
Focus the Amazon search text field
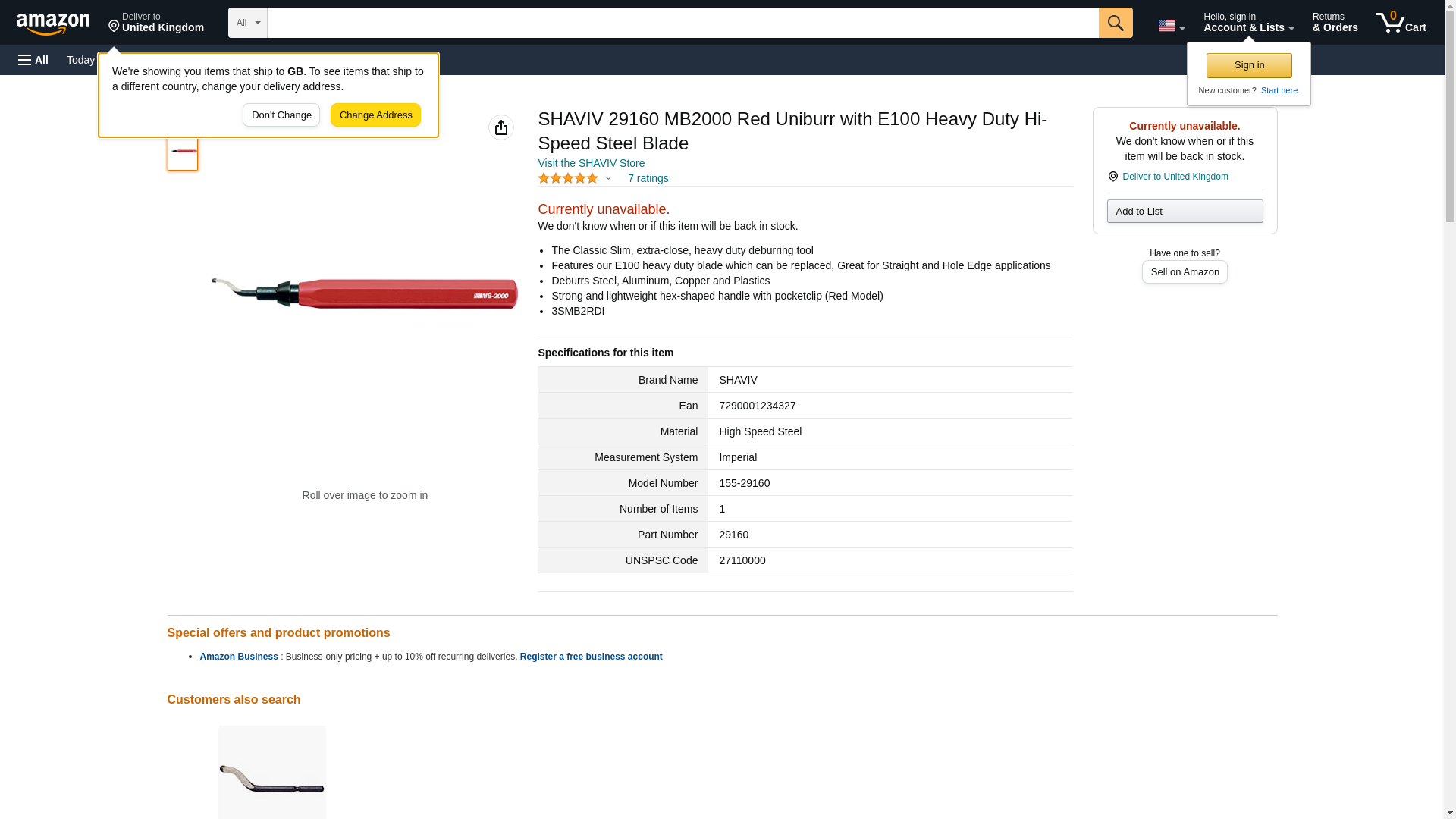[x=682, y=23]
